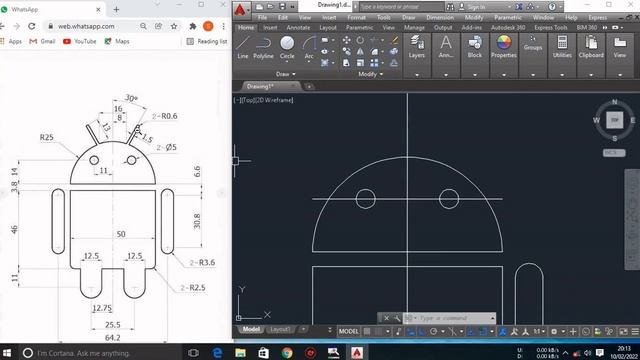The height and width of the screenshot is (360, 640).
Task: Click the Erase tool in Modify panel
Action: coord(394,40)
